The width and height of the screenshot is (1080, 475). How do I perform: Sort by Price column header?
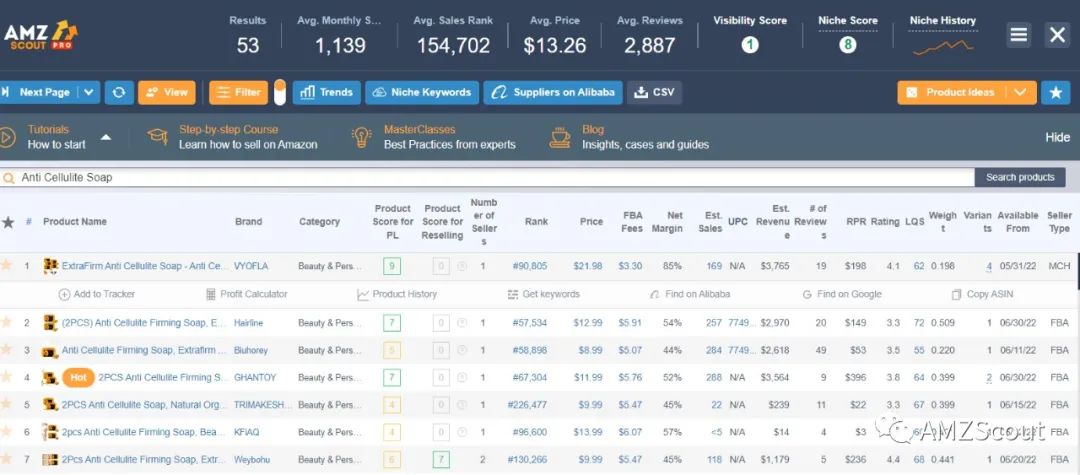point(591,222)
